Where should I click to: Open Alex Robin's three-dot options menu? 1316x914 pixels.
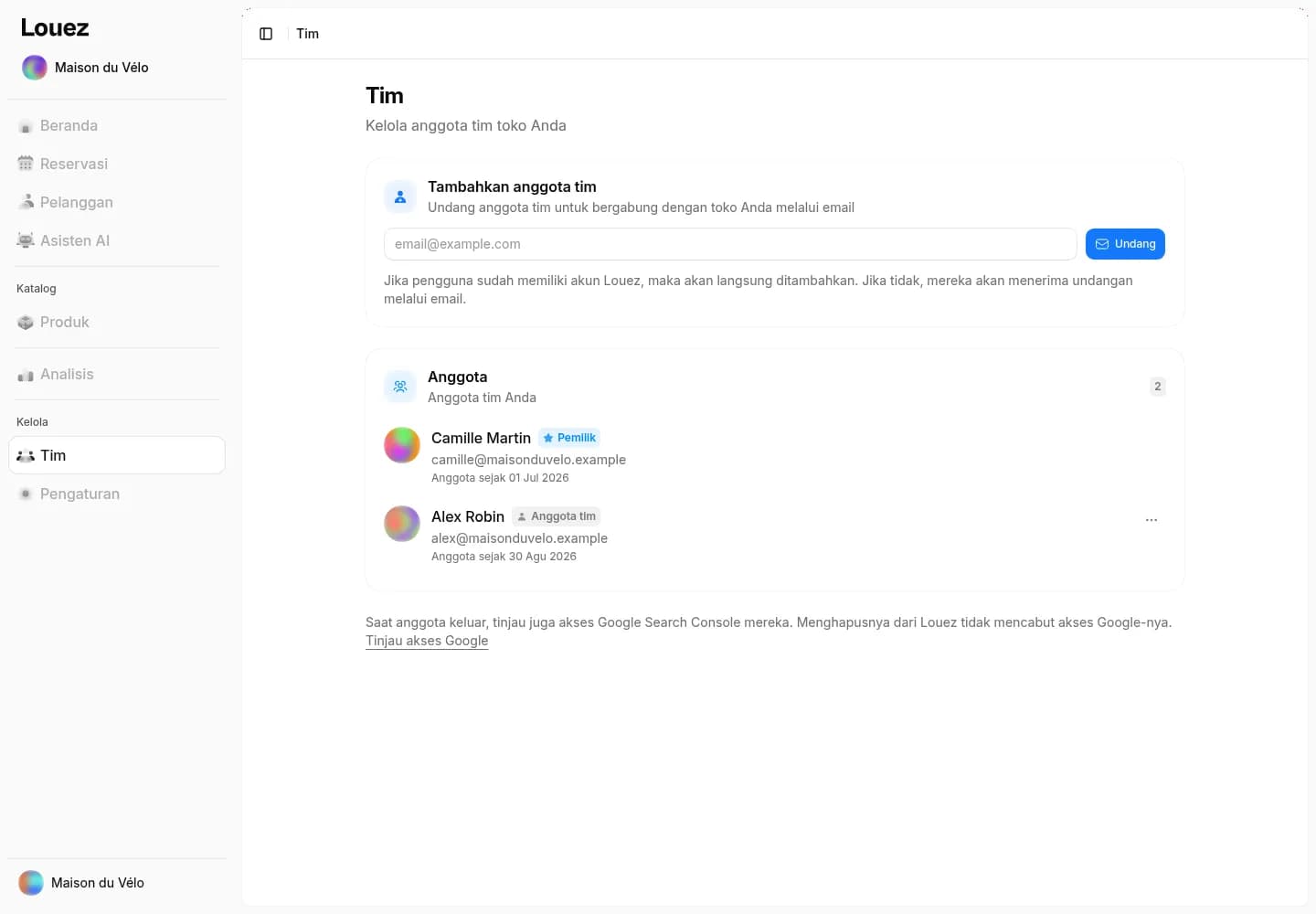(x=1151, y=520)
